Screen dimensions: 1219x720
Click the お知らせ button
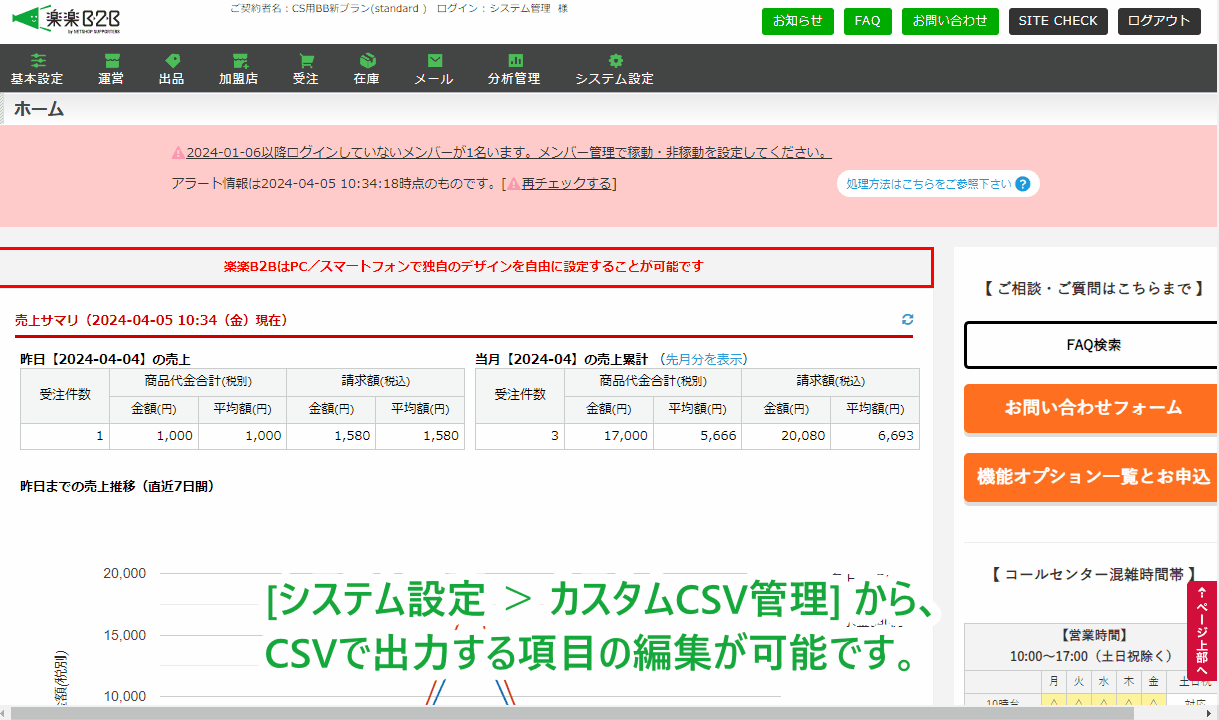pos(797,21)
